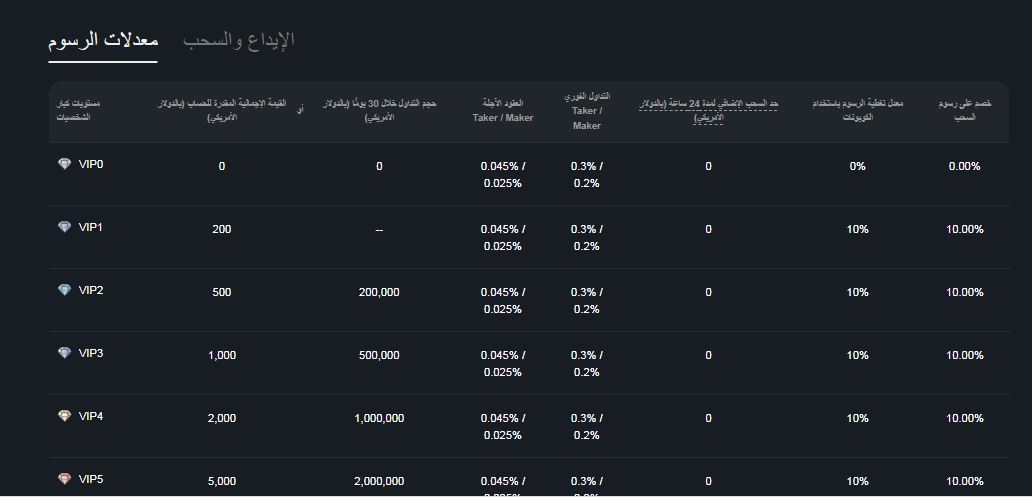Click the VIP1 200 account value cell

[222, 229]
